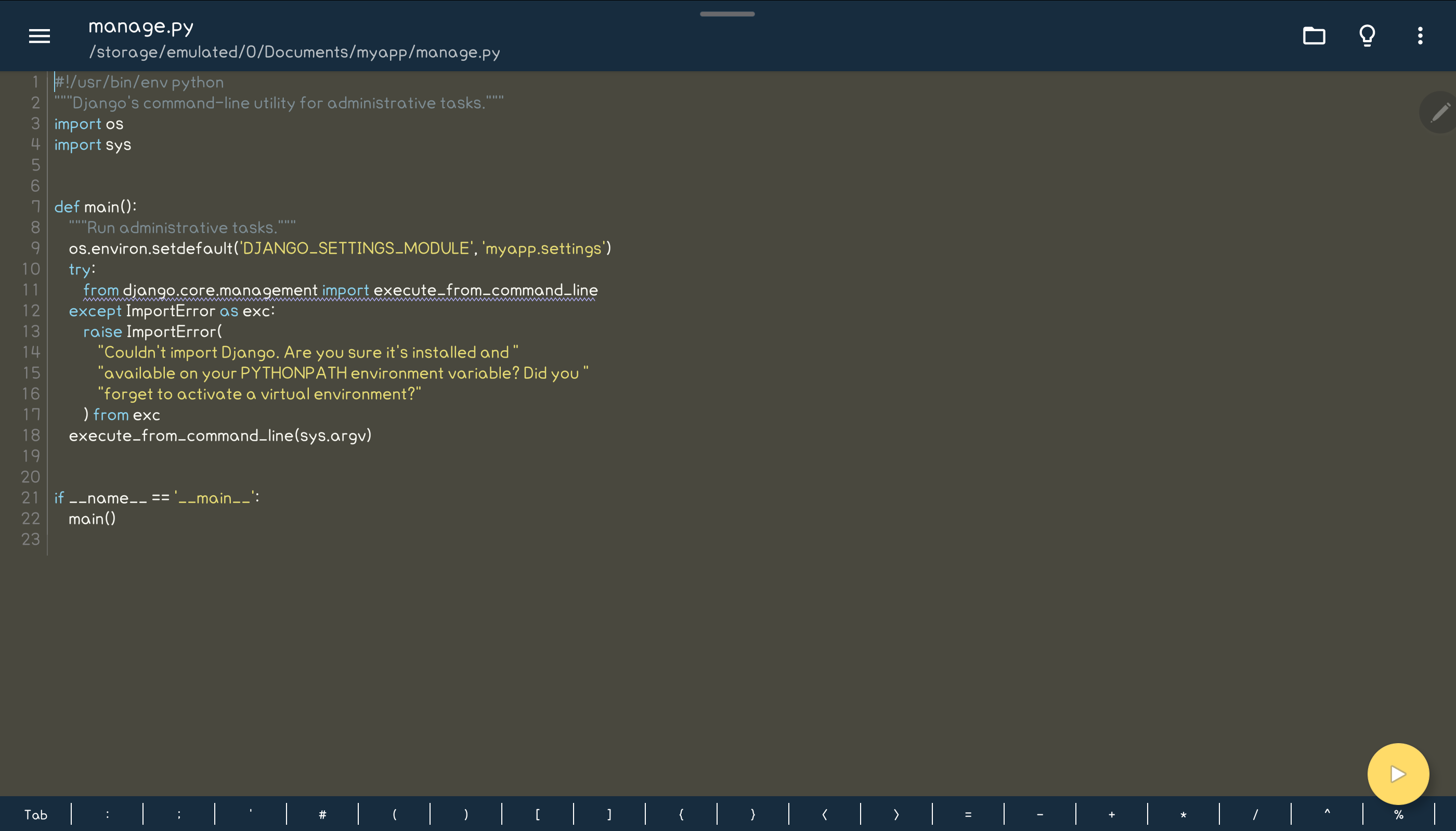Tap the asterisk symbol key
The height and width of the screenshot is (831, 1456).
tap(1183, 814)
